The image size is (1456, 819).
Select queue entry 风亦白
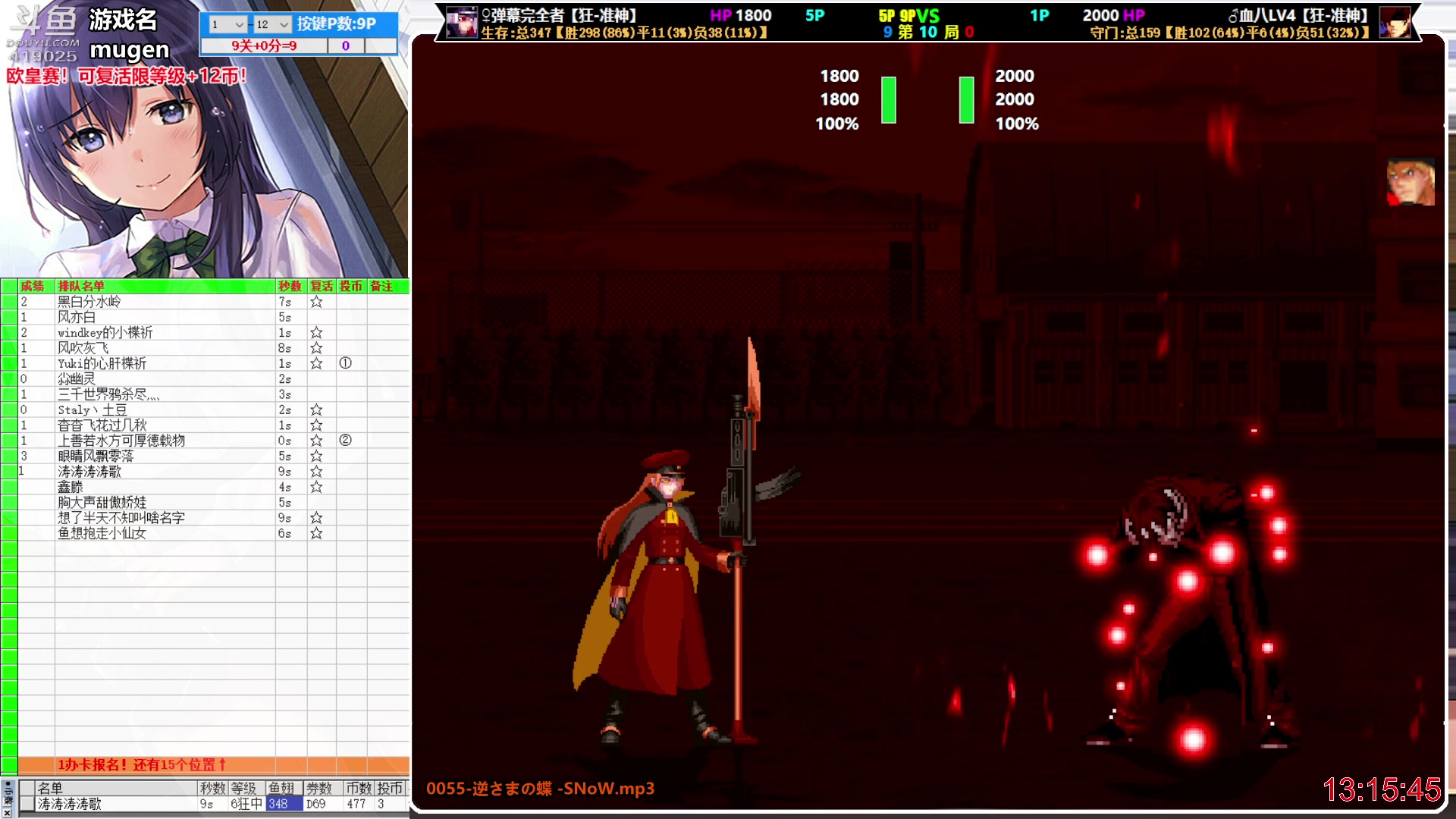tap(77, 317)
